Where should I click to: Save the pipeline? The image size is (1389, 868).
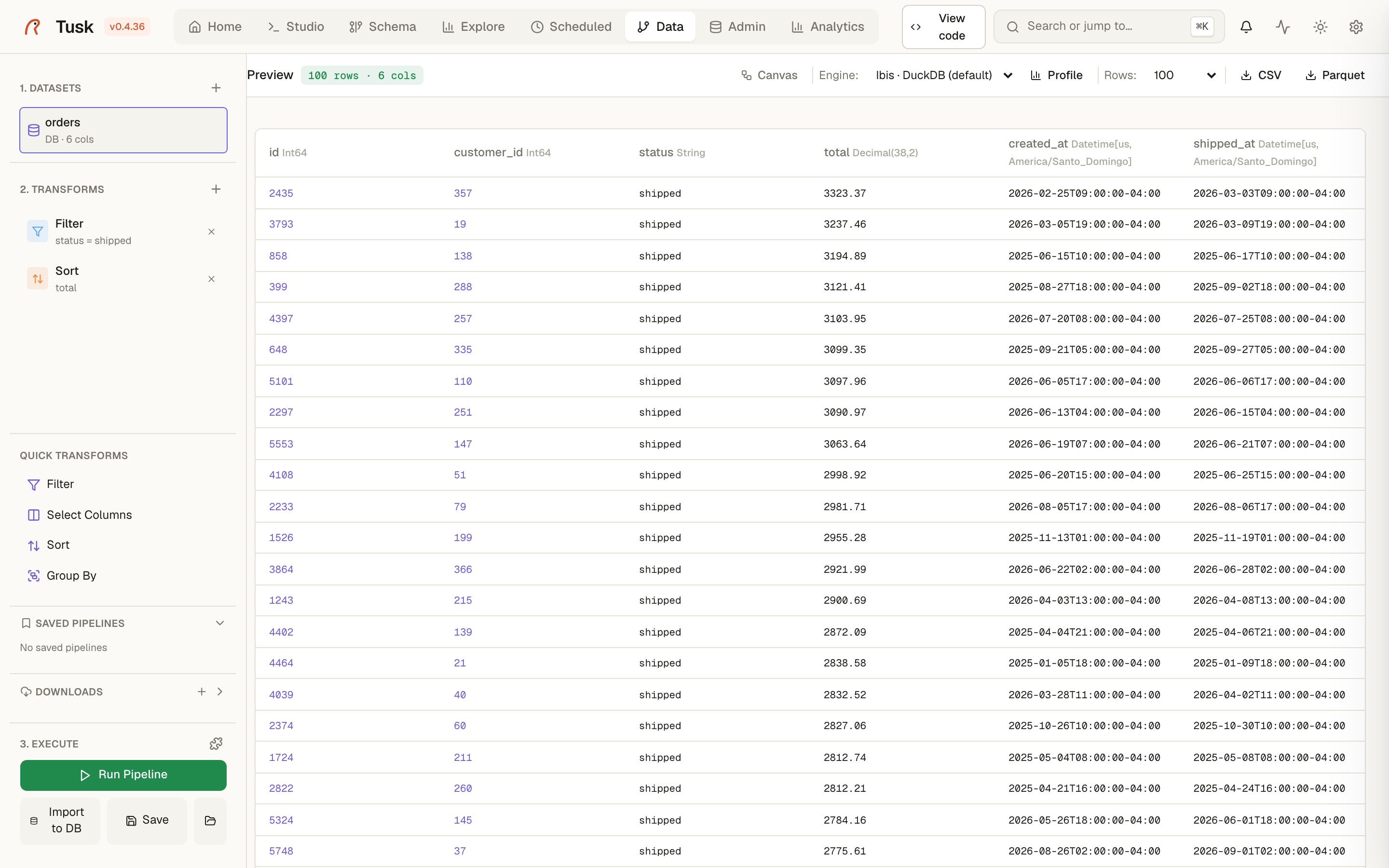click(147, 820)
